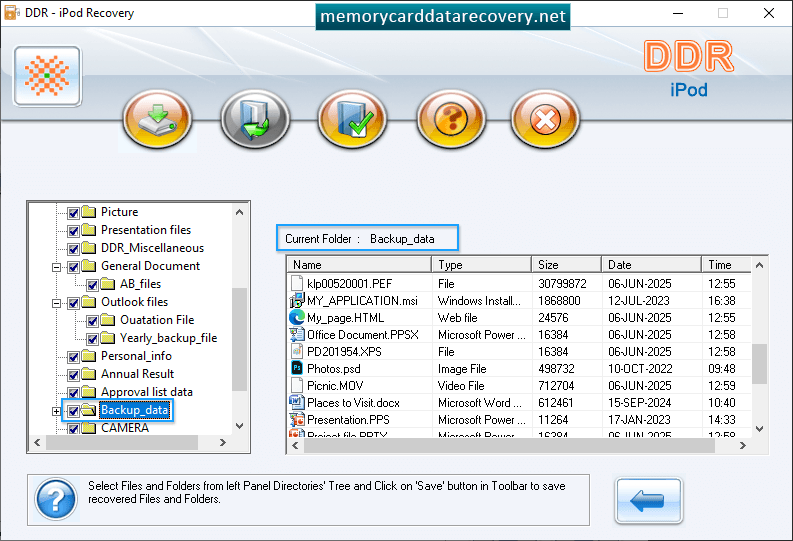793x541 pixels.
Task: Click the Word icon of Places to Visit.docx
Action: pyautogui.click(x=296, y=402)
